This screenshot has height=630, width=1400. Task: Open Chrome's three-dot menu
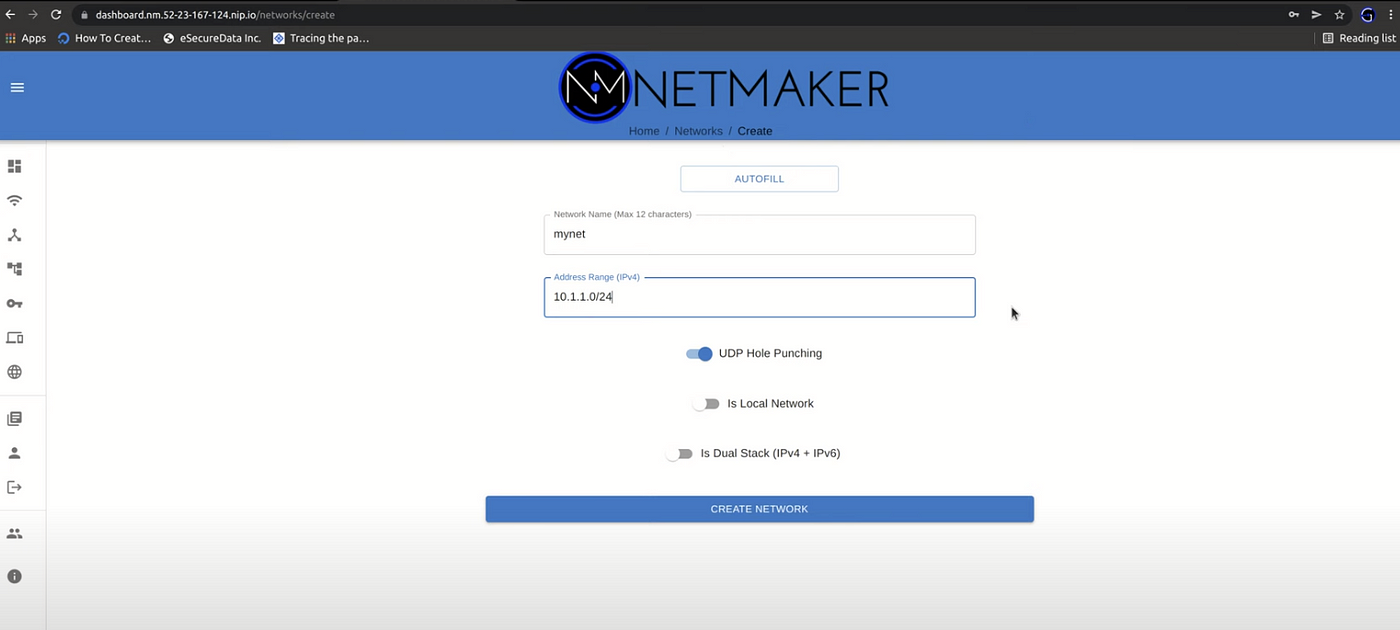pos(1389,15)
